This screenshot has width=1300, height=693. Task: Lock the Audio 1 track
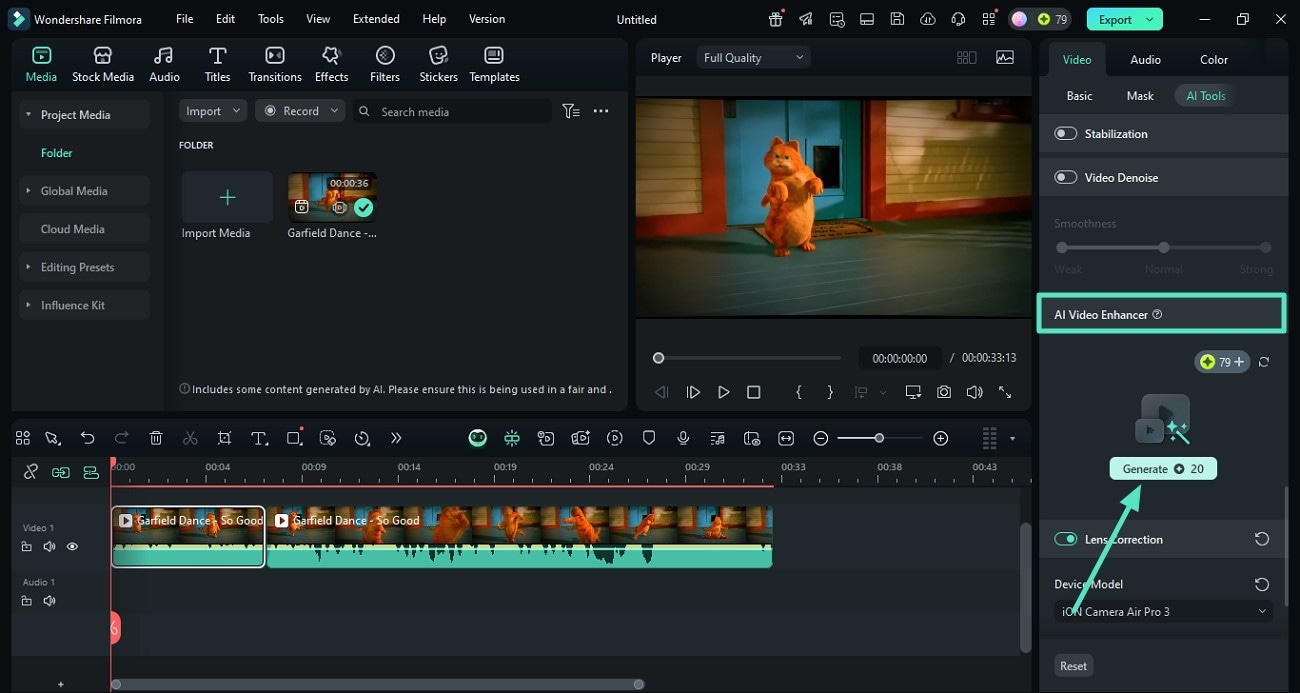(26, 601)
